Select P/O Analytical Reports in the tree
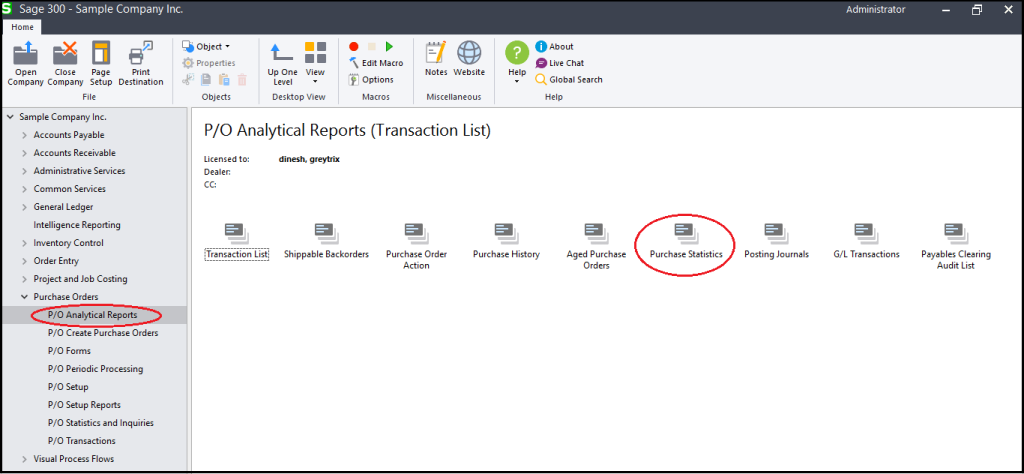1024x474 pixels. [x=93, y=315]
